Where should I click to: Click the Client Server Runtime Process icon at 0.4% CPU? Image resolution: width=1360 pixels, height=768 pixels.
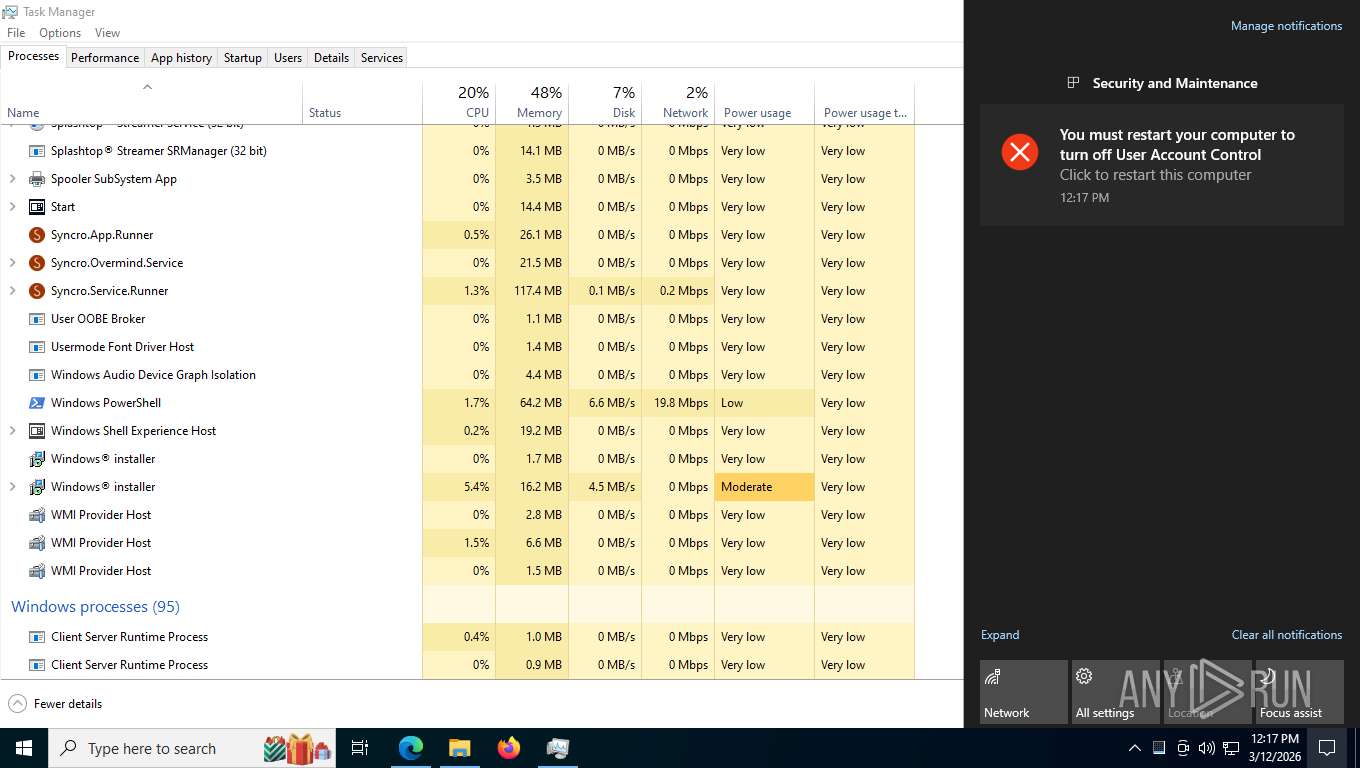pyautogui.click(x=37, y=637)
